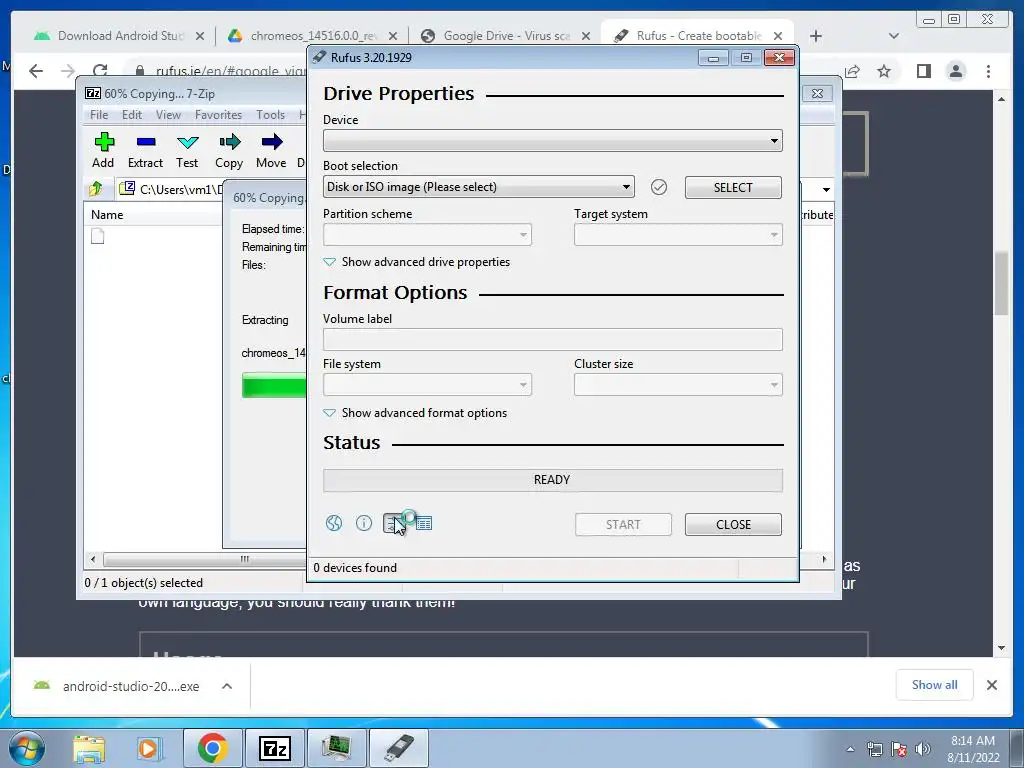Show hidden system tray icons
This screenshot has width=1024, height=768.
(x=850, y=750)
